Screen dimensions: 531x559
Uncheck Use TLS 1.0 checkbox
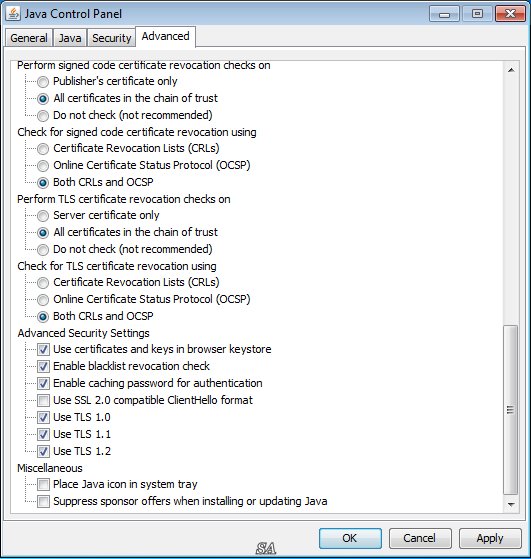44,417
